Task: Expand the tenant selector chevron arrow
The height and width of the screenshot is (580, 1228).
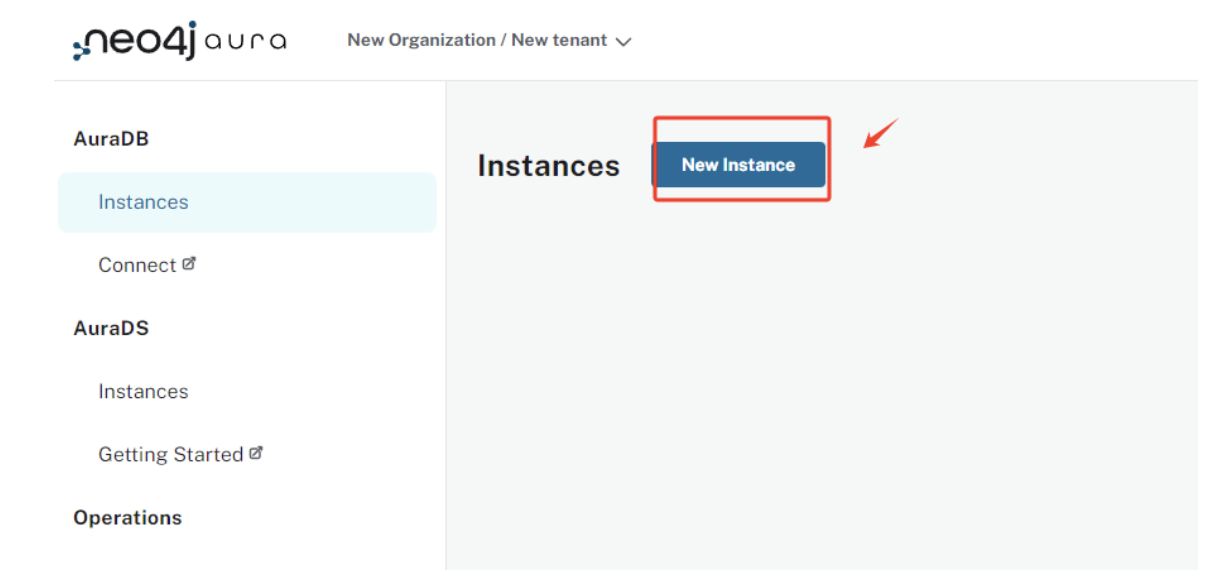Action: pyautogui.click(x=624, y=42)
